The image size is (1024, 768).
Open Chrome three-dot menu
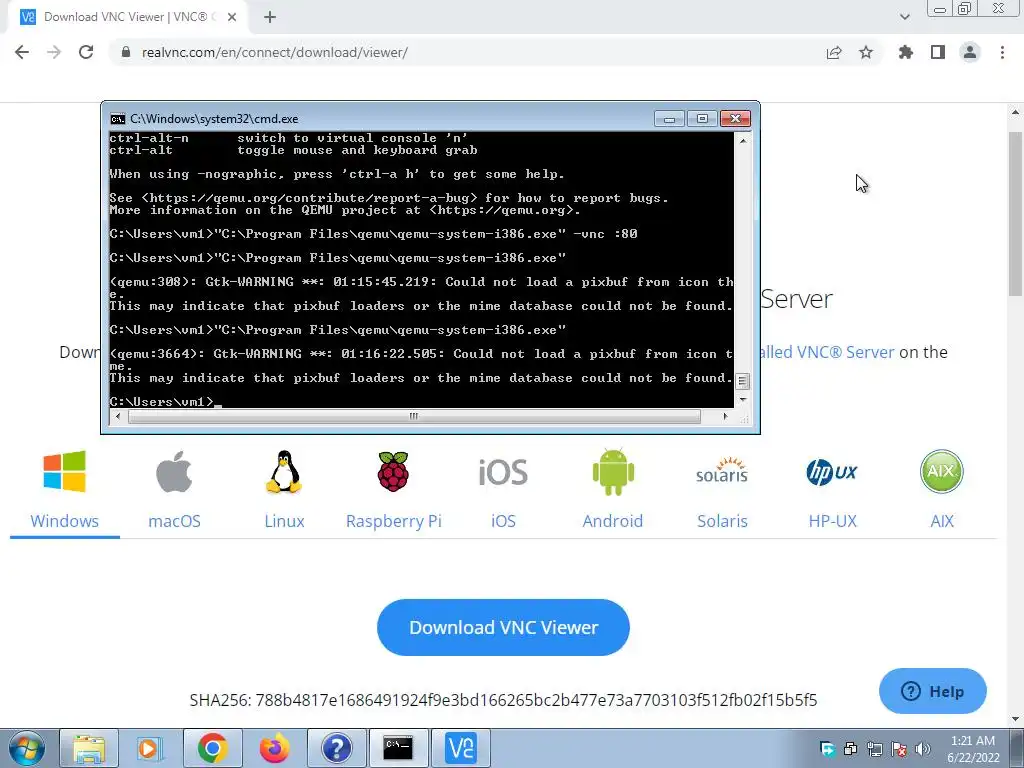pos(1002,52)
